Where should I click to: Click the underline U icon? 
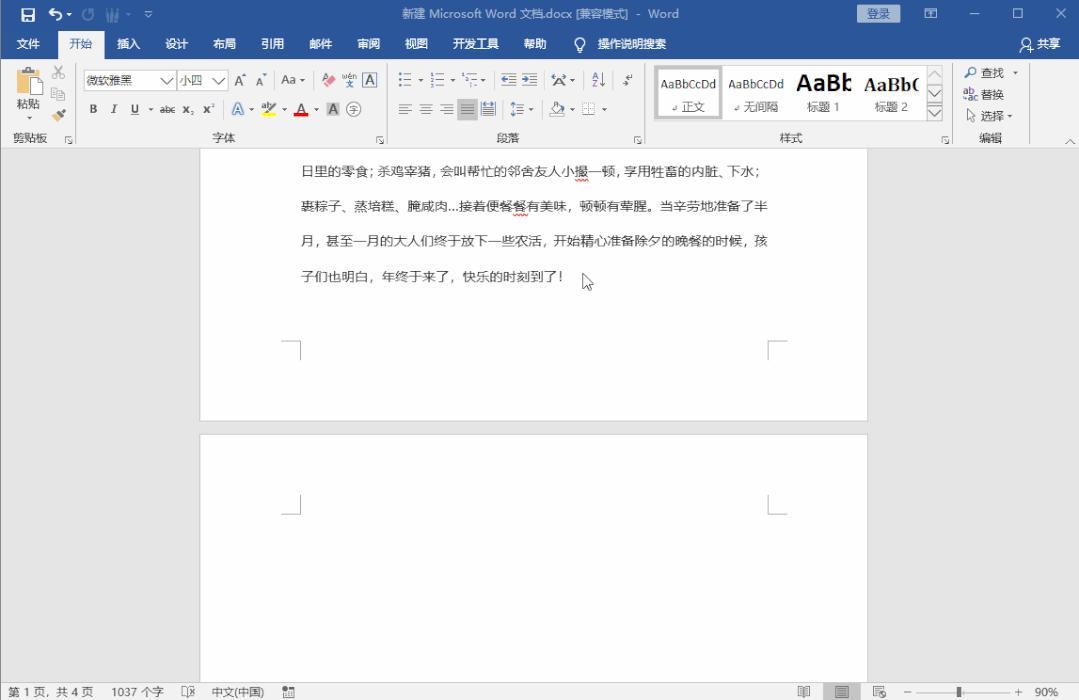[136, 108]
